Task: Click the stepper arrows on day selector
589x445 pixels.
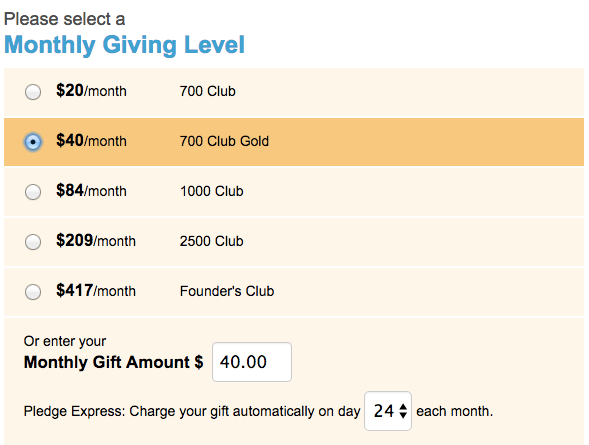Action: pyautogui.click(x=403, y=411)
